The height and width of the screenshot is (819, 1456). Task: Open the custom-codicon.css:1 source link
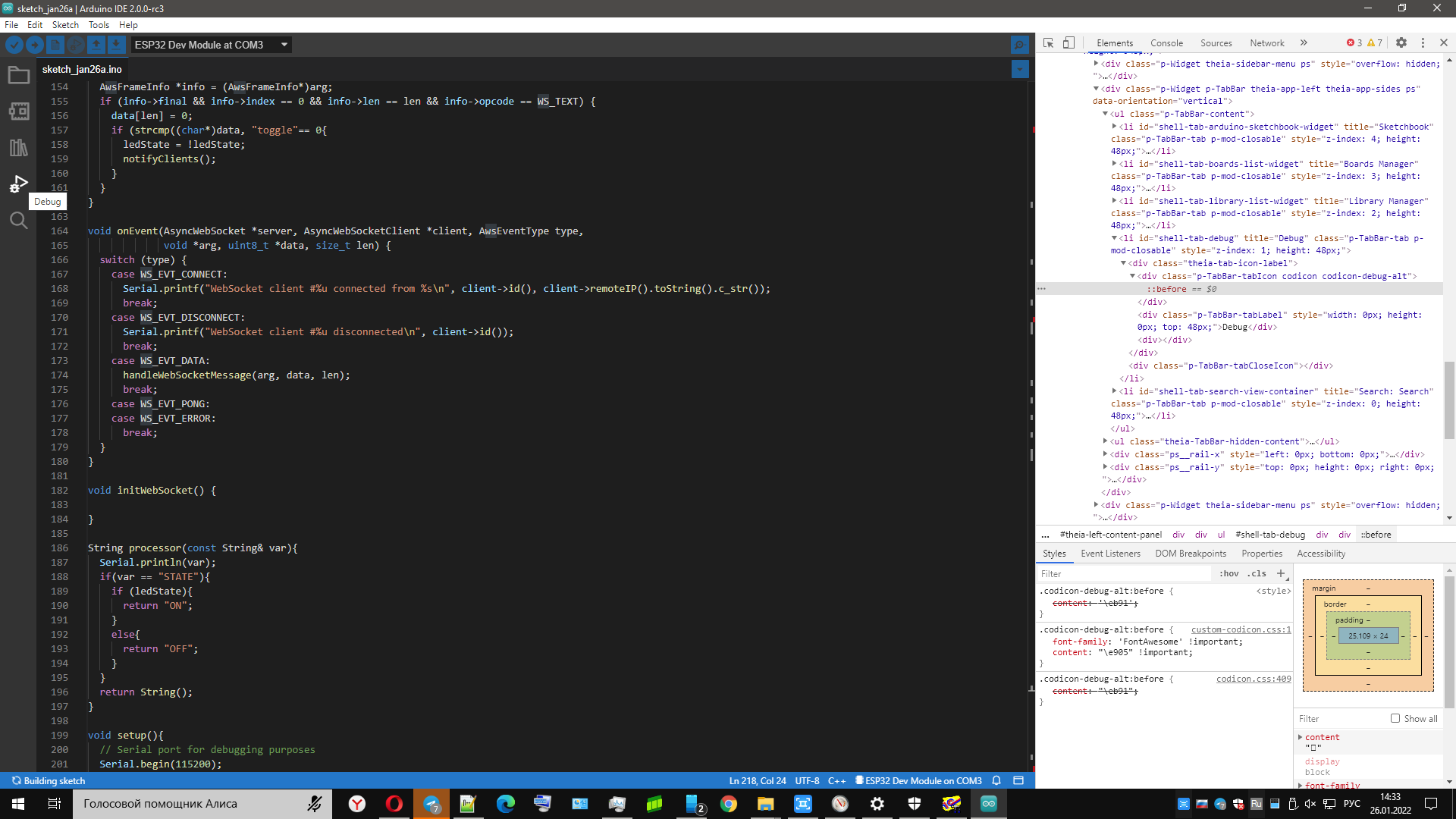click(1240, 630)
